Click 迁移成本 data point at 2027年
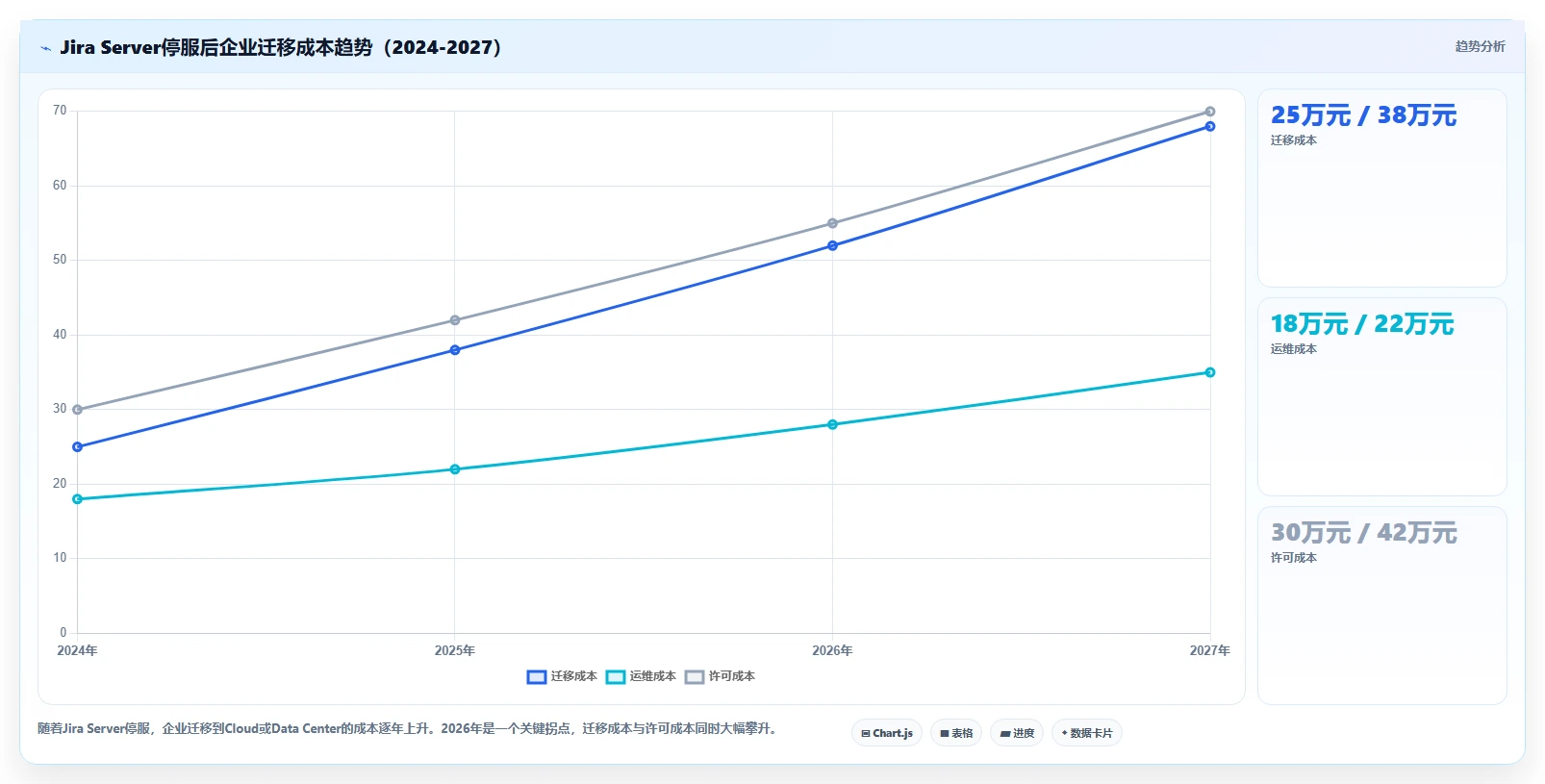This screenshot has height=784, width=1545. point(1210,127)
